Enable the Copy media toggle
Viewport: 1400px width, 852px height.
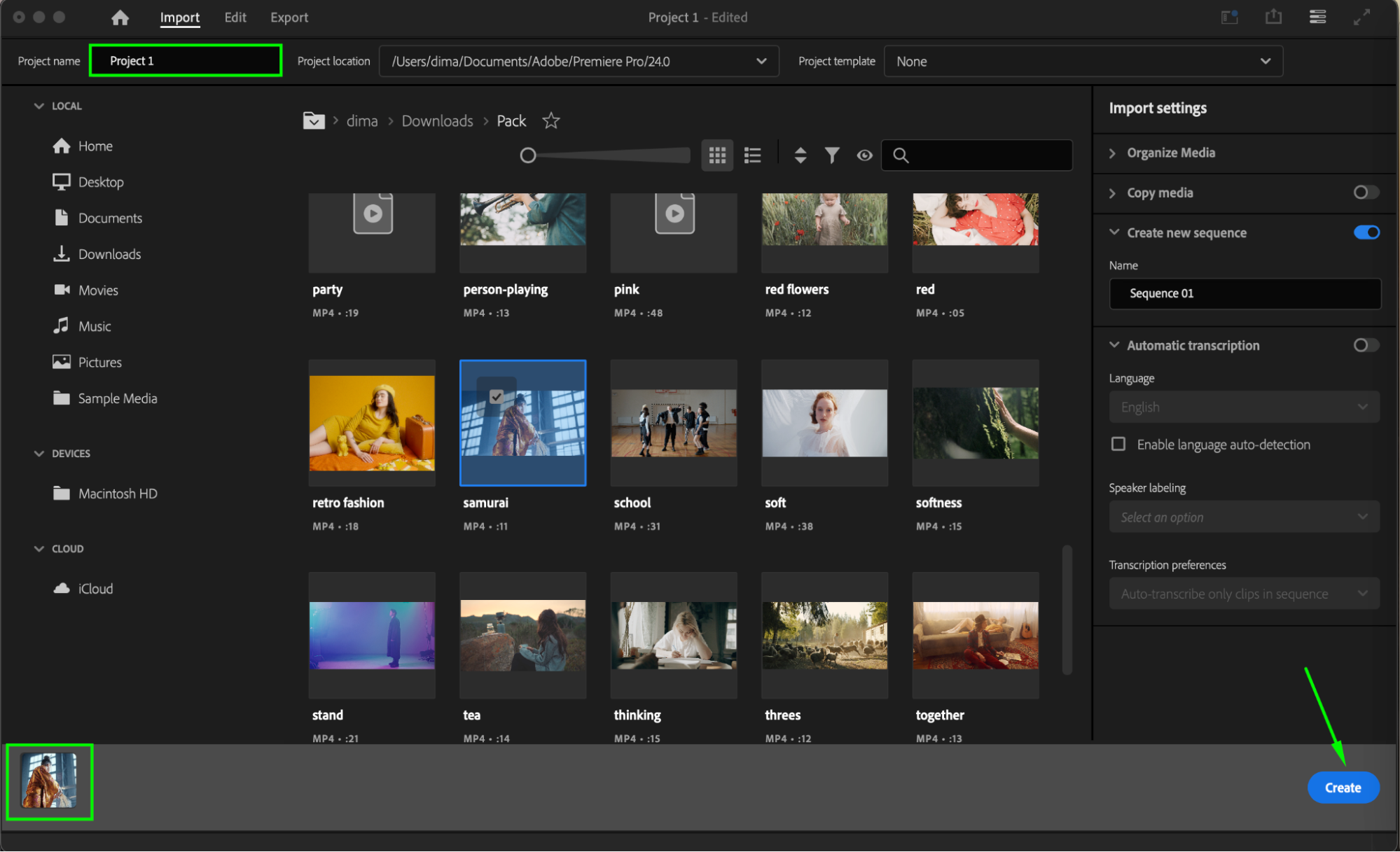(x=1366, y=193)
